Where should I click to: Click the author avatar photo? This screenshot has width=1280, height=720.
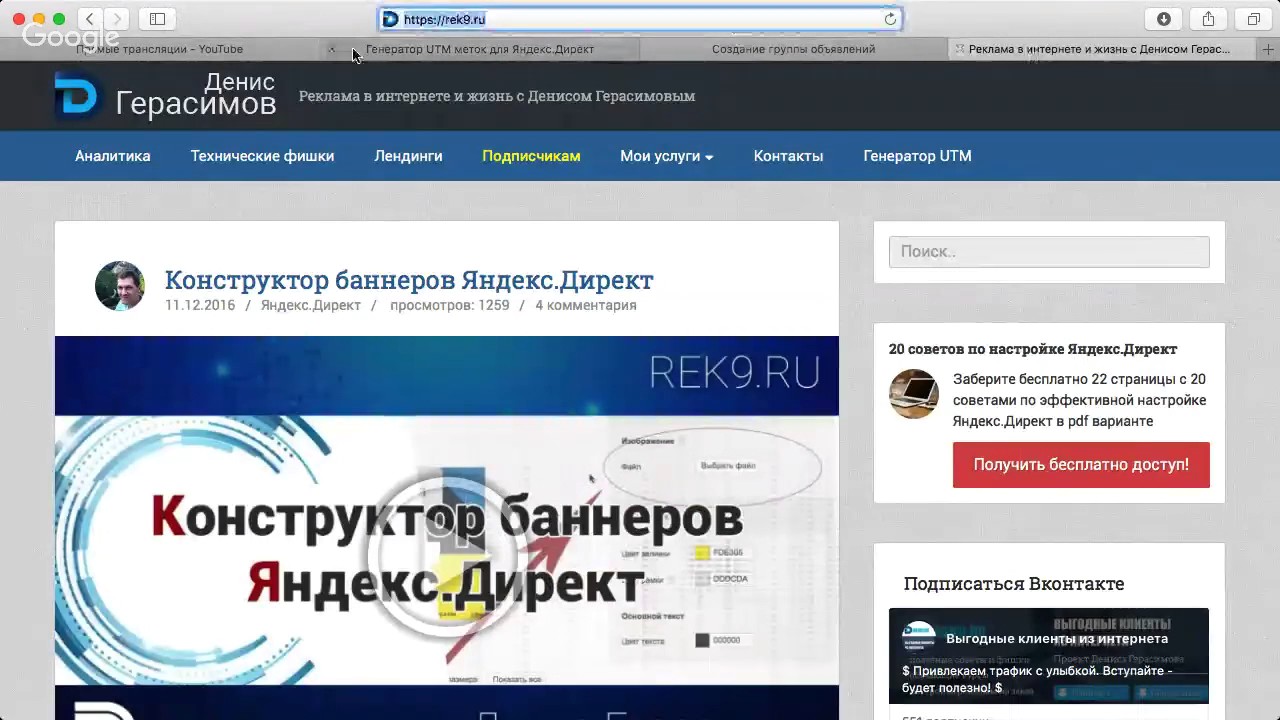(120, 286)
